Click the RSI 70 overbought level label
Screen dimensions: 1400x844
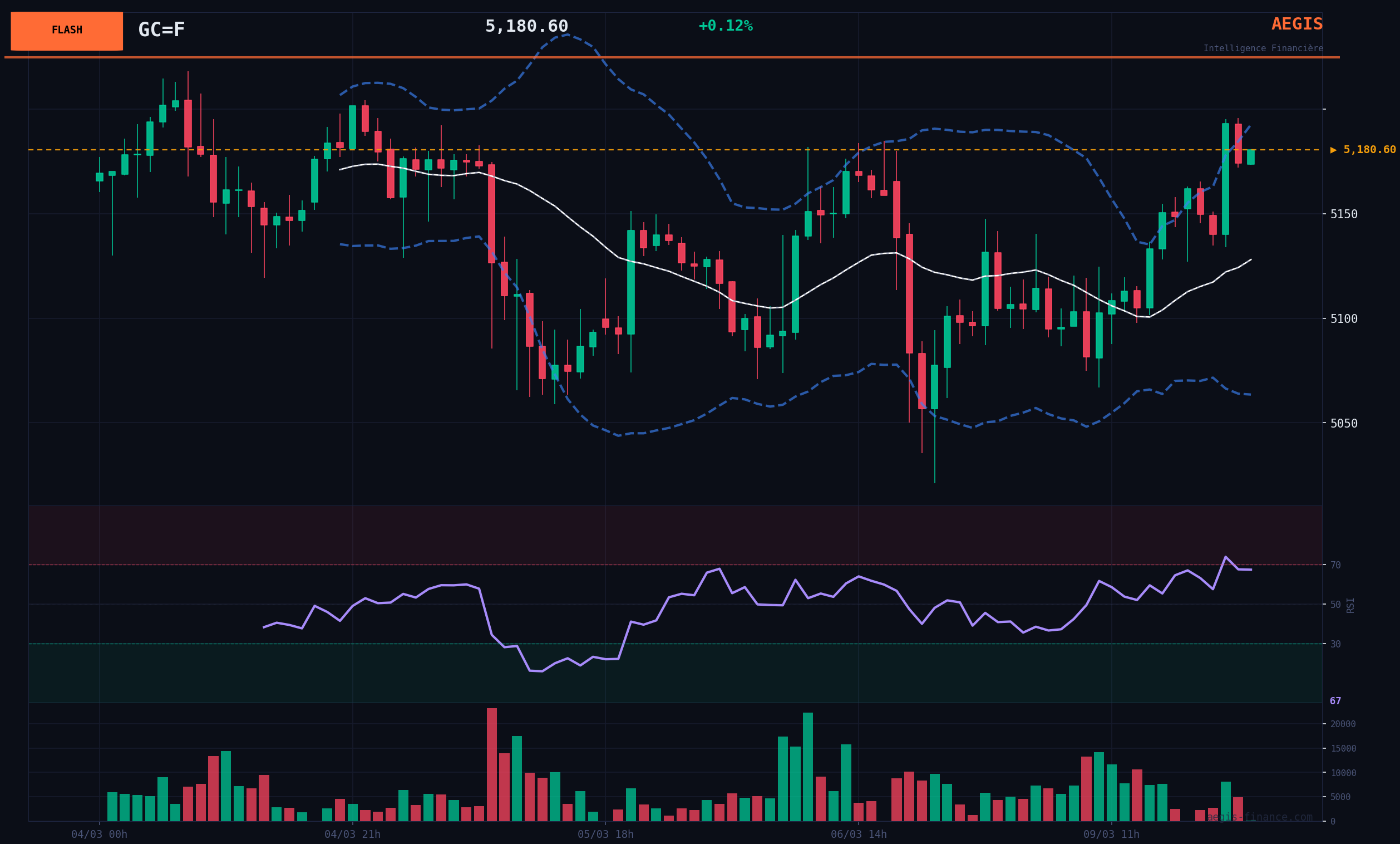pyautogui.click(x=1335, y=565)
